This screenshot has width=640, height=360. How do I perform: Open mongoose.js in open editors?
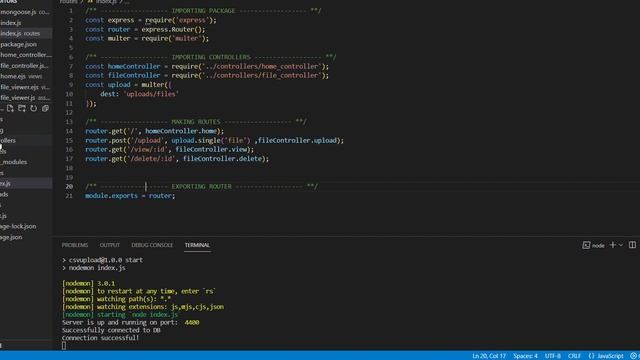click(x=24, y=12)
